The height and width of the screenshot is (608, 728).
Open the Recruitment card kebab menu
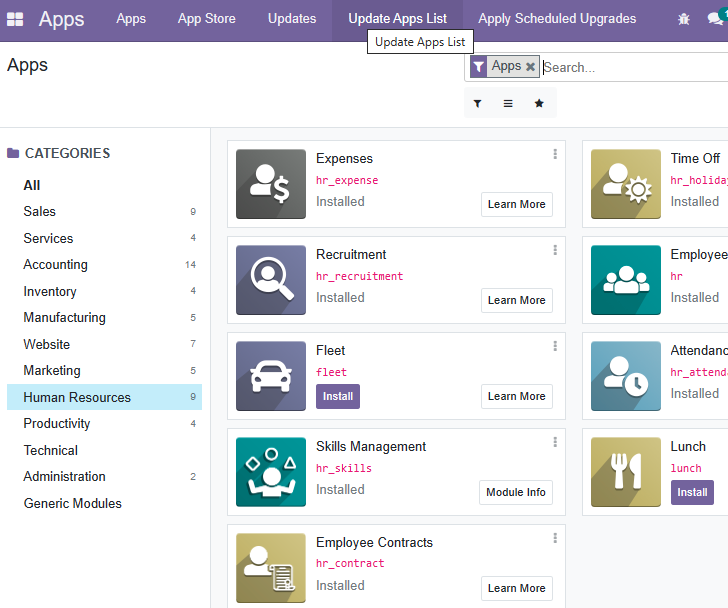coord(555,250)
